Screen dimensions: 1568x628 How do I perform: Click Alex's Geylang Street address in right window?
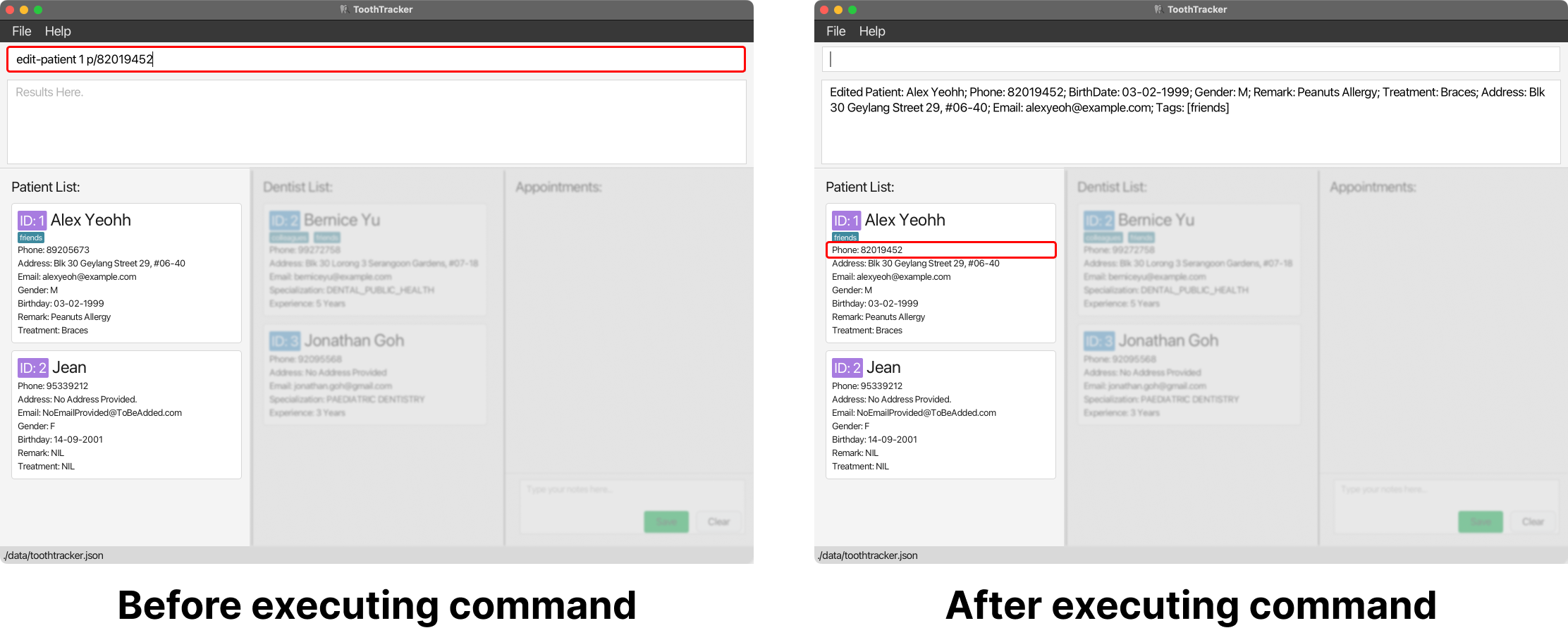click(916, 263)
